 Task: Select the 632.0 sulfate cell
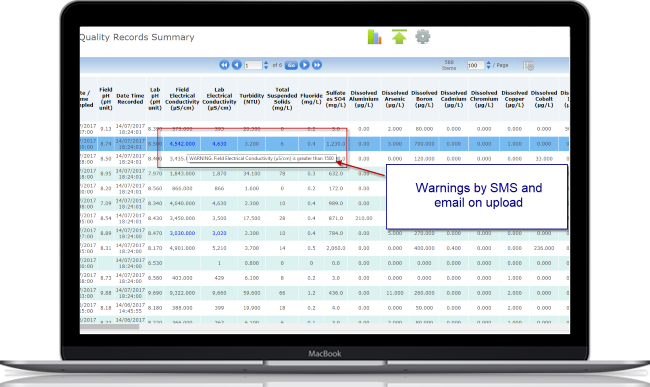click(x=336, y=174)
